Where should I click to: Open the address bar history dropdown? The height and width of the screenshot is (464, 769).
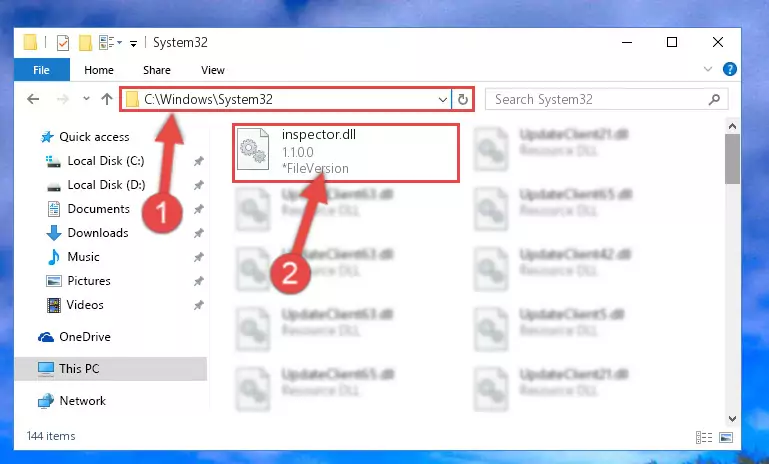click(x=442, y=100)
